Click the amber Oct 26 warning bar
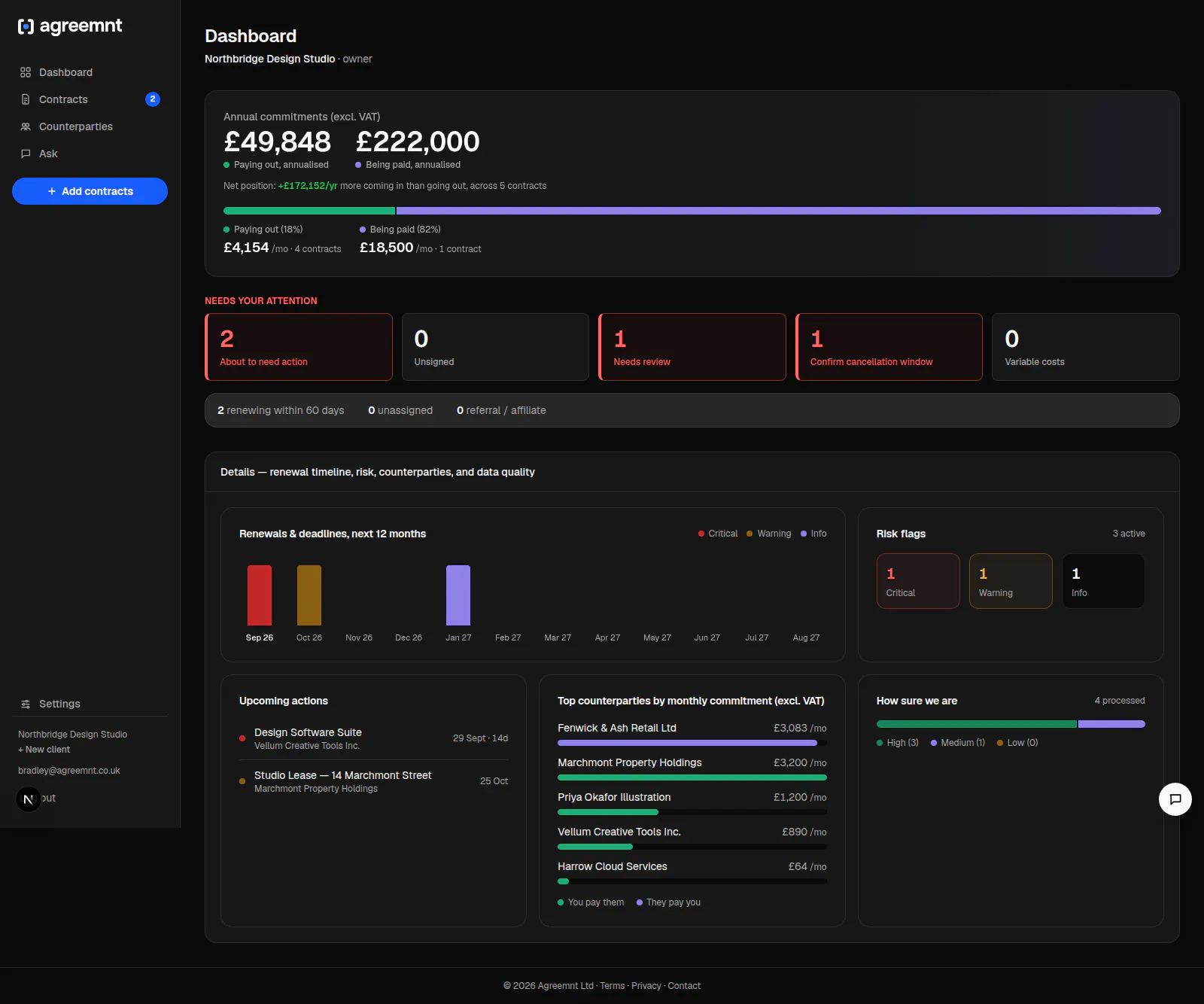The width and height of the screenshot is (1204, 1004). 309,595
